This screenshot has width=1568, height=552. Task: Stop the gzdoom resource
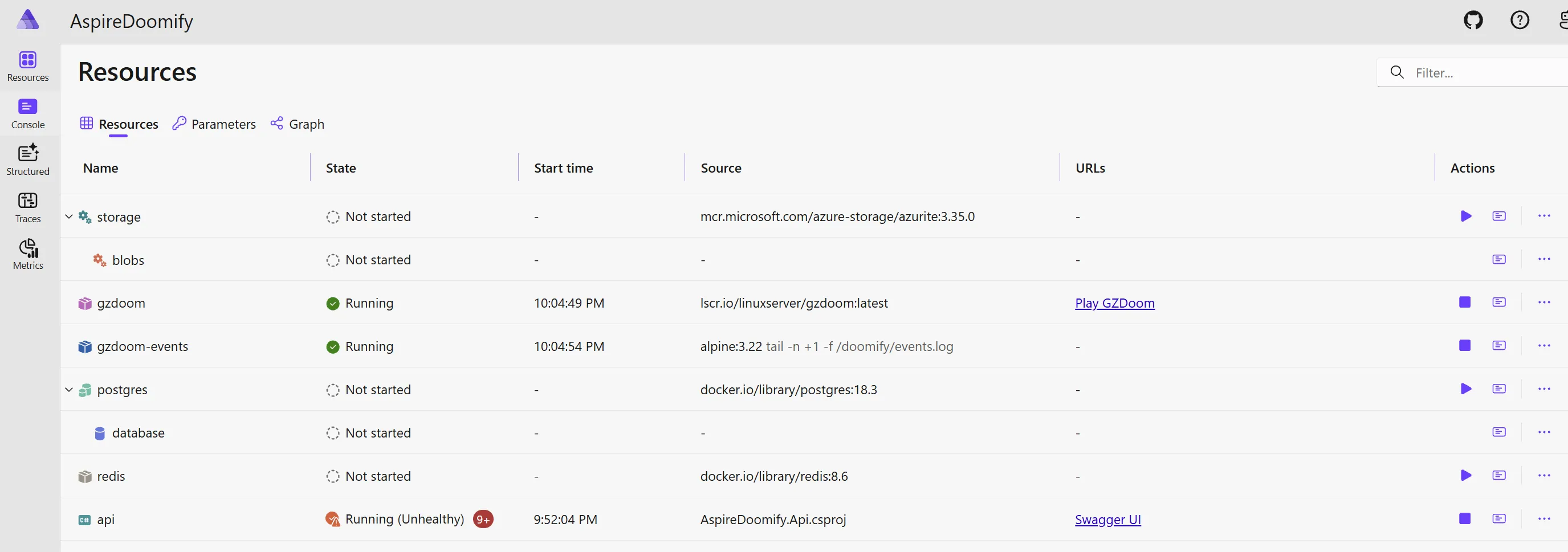[1465, 302]
